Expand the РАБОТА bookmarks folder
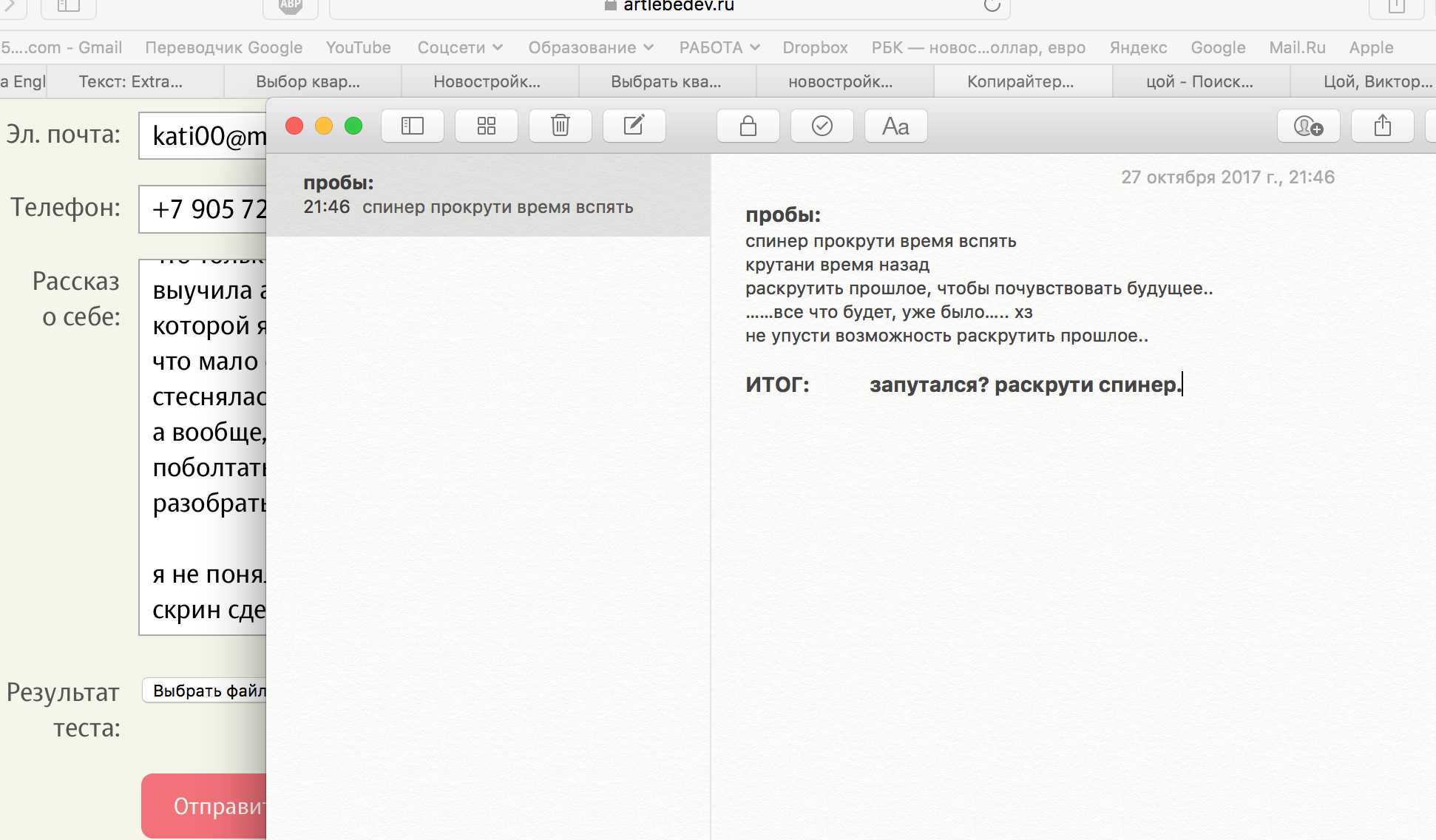The image size is (1436, 840). [x=719, y=48]
